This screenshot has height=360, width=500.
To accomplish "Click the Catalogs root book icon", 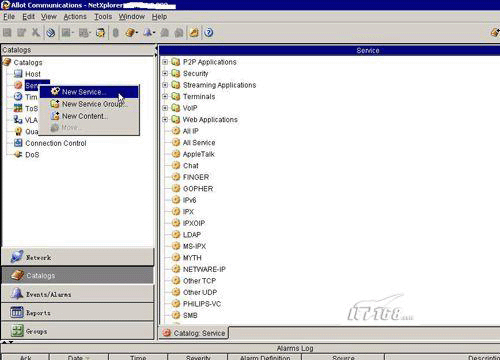I will click(7, 62).
